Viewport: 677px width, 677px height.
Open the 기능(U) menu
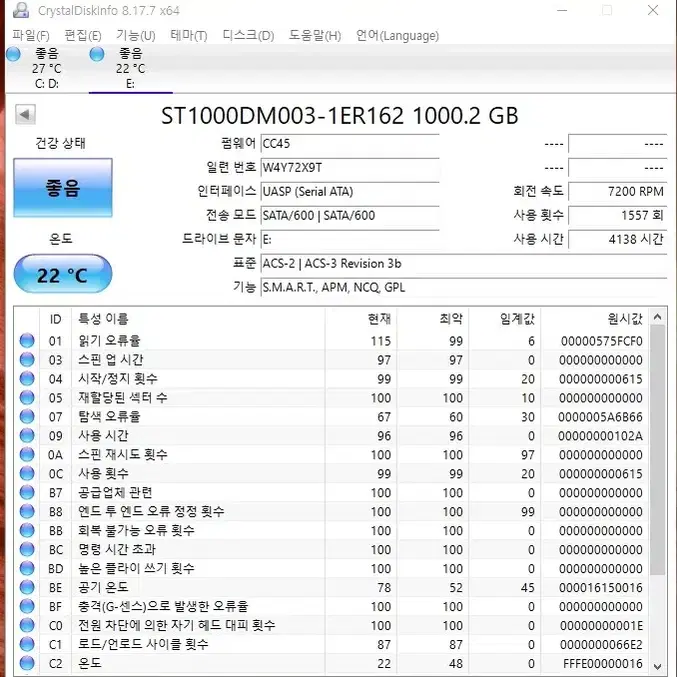(136, 35)
